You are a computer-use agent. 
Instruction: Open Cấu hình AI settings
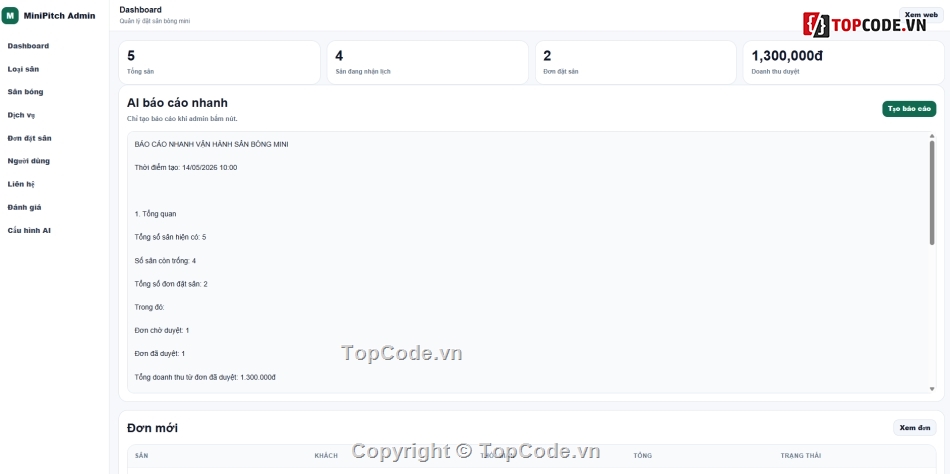[x=29, y=230]
